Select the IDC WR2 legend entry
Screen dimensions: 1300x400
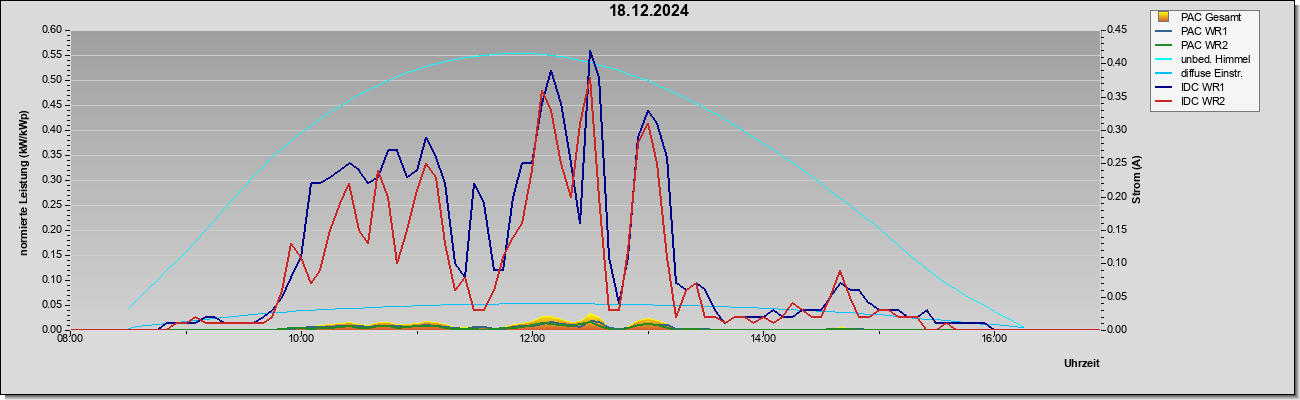pos(1202,102)
